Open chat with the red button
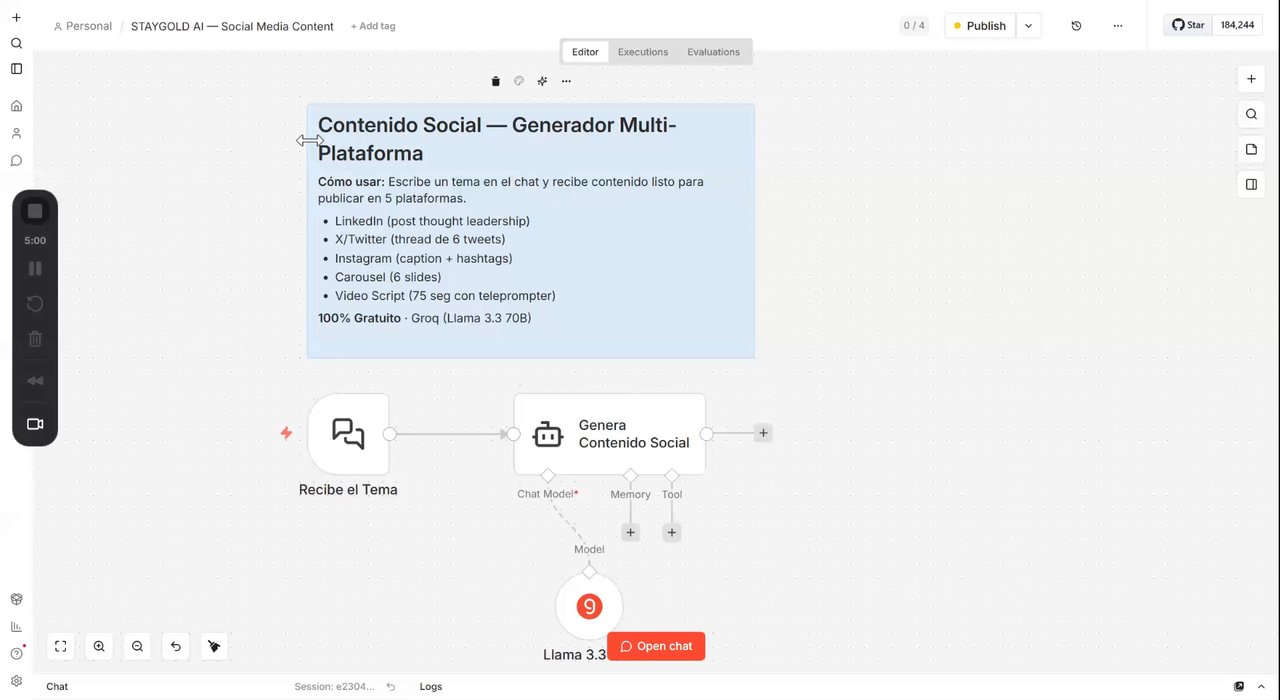The width and height of the screenshot is (1280, 700). tap(656, 646)
